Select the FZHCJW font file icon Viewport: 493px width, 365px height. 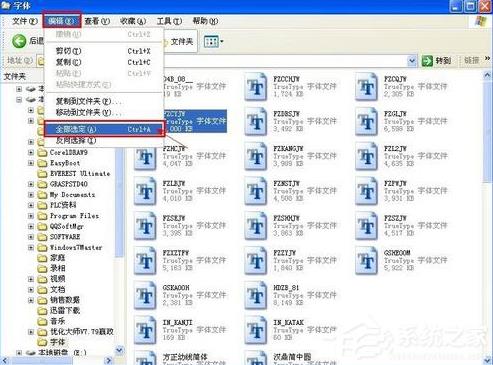point(145,157)
